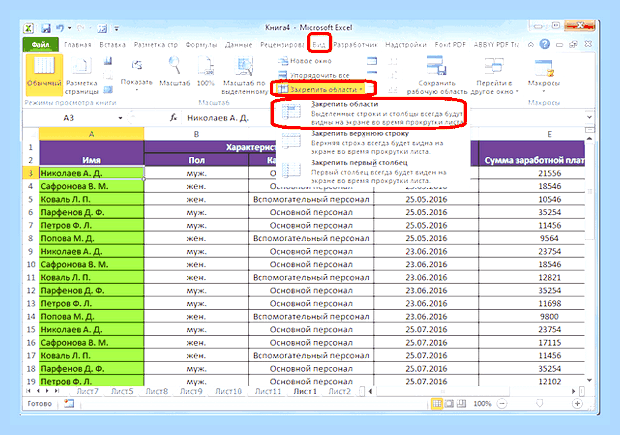Open the Макросы dropdown button
The width and height of the screenshot is (620, 435).
[544, 75]
